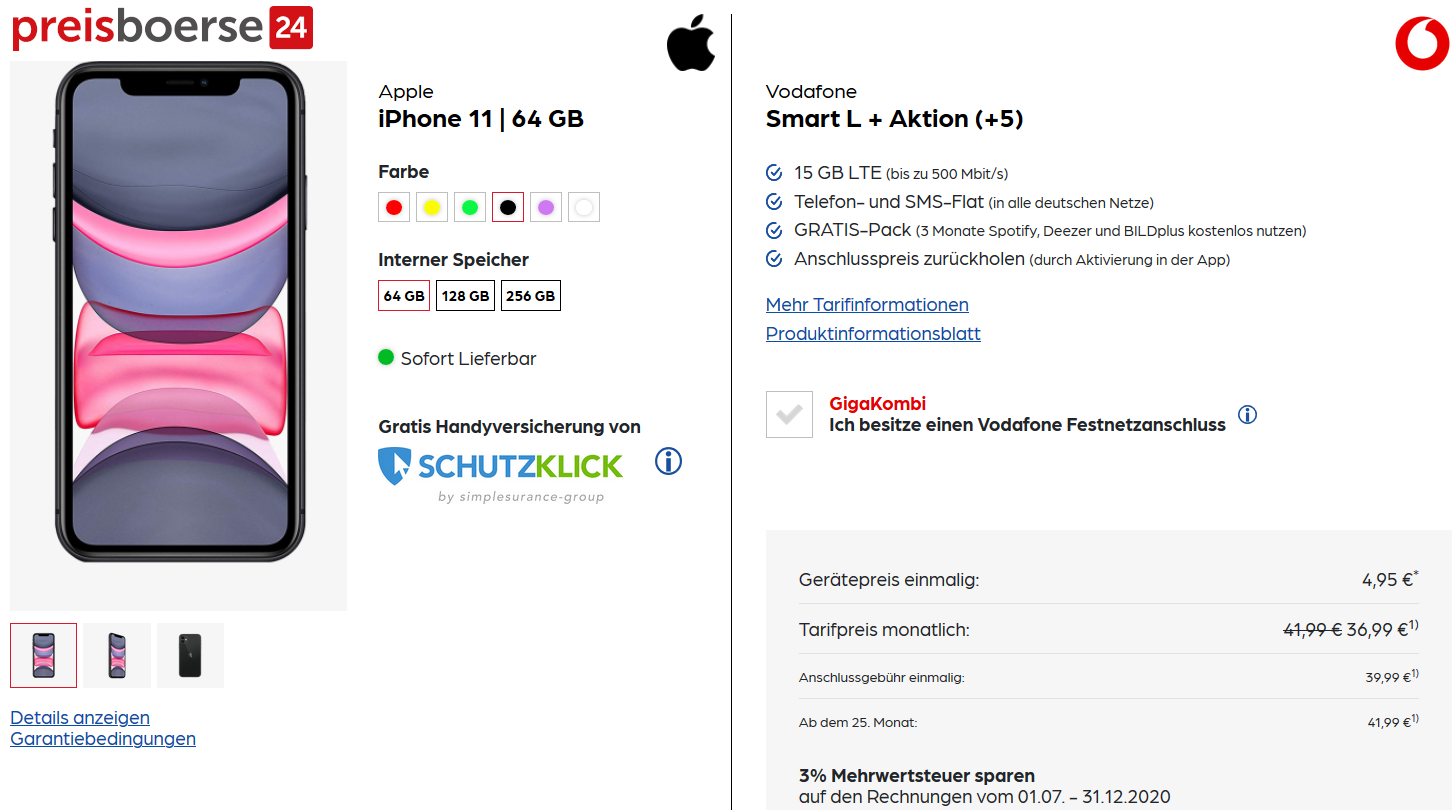Click the Vodafone logo icon
Viewport: 1456px width, 810px height.
pos(1422,44)
